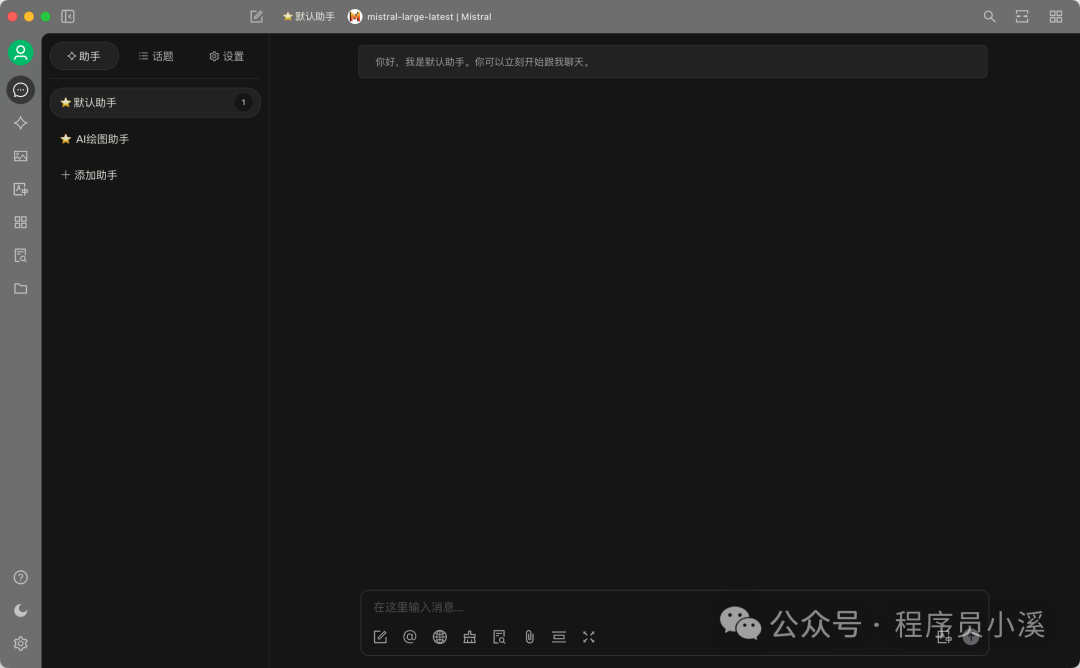Toggle web search with the globe icon

(x=440, y=636)
